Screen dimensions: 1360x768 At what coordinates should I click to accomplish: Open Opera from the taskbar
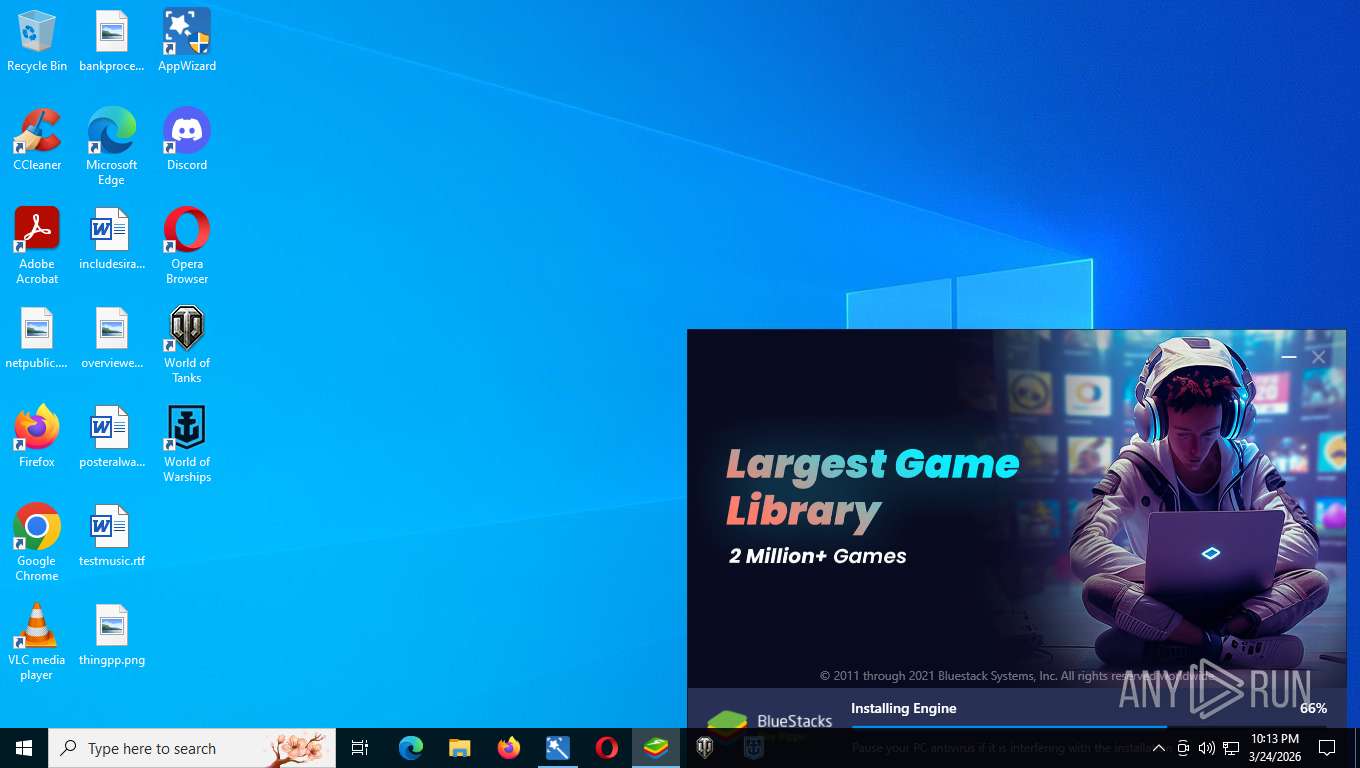coord(607,748)
